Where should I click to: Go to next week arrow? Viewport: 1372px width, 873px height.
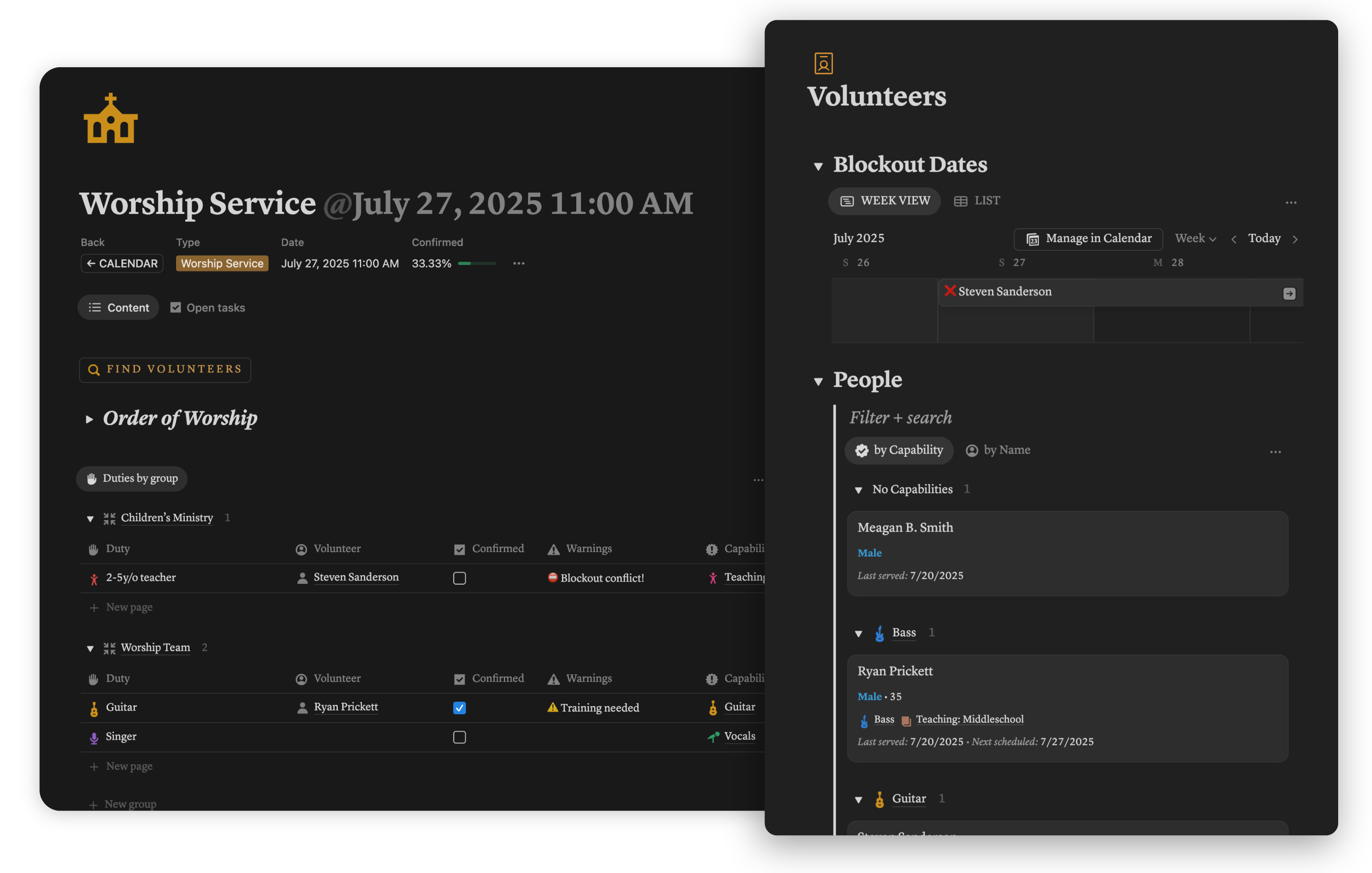point(1295,239)
